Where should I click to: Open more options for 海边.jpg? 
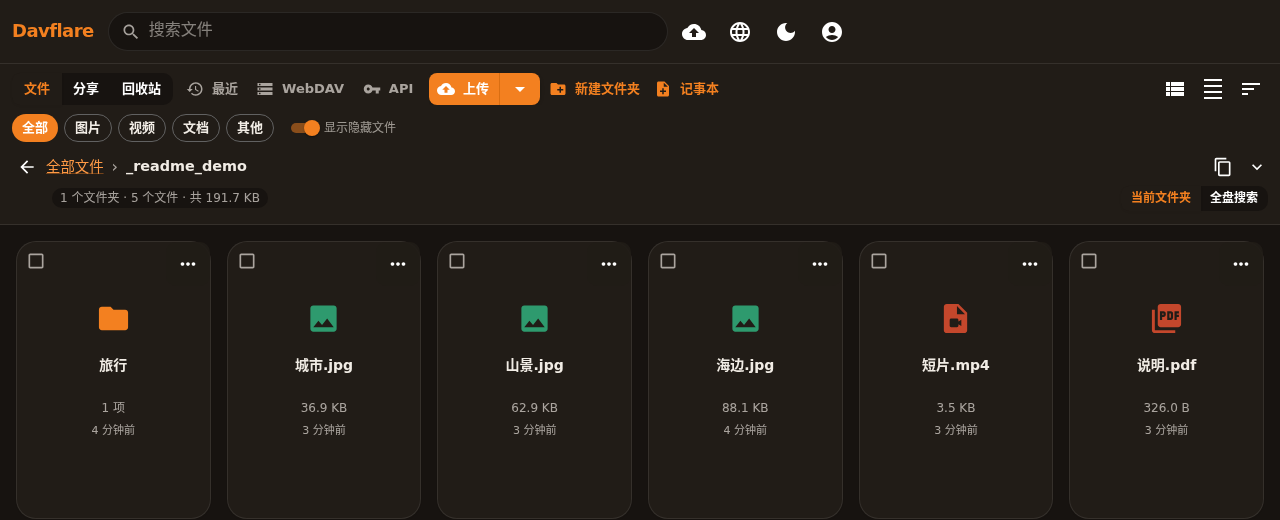point(820,264)
